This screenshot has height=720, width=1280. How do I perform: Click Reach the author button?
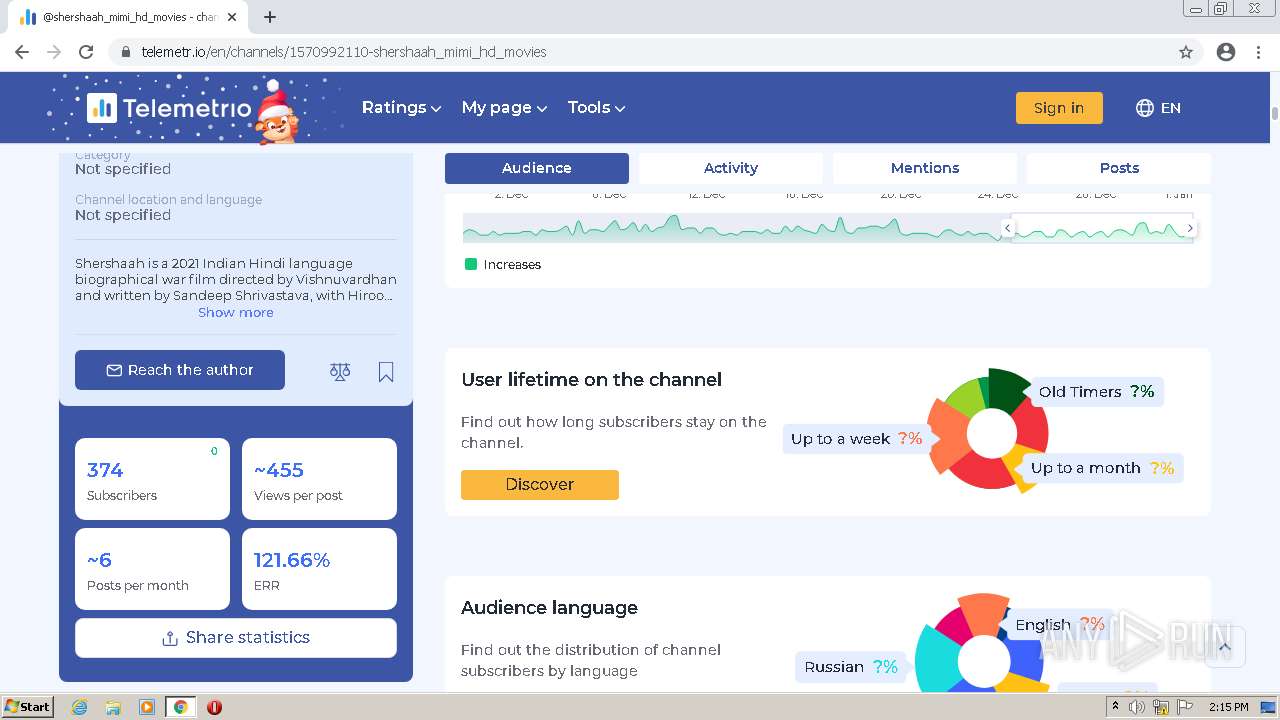coord(180,370)
